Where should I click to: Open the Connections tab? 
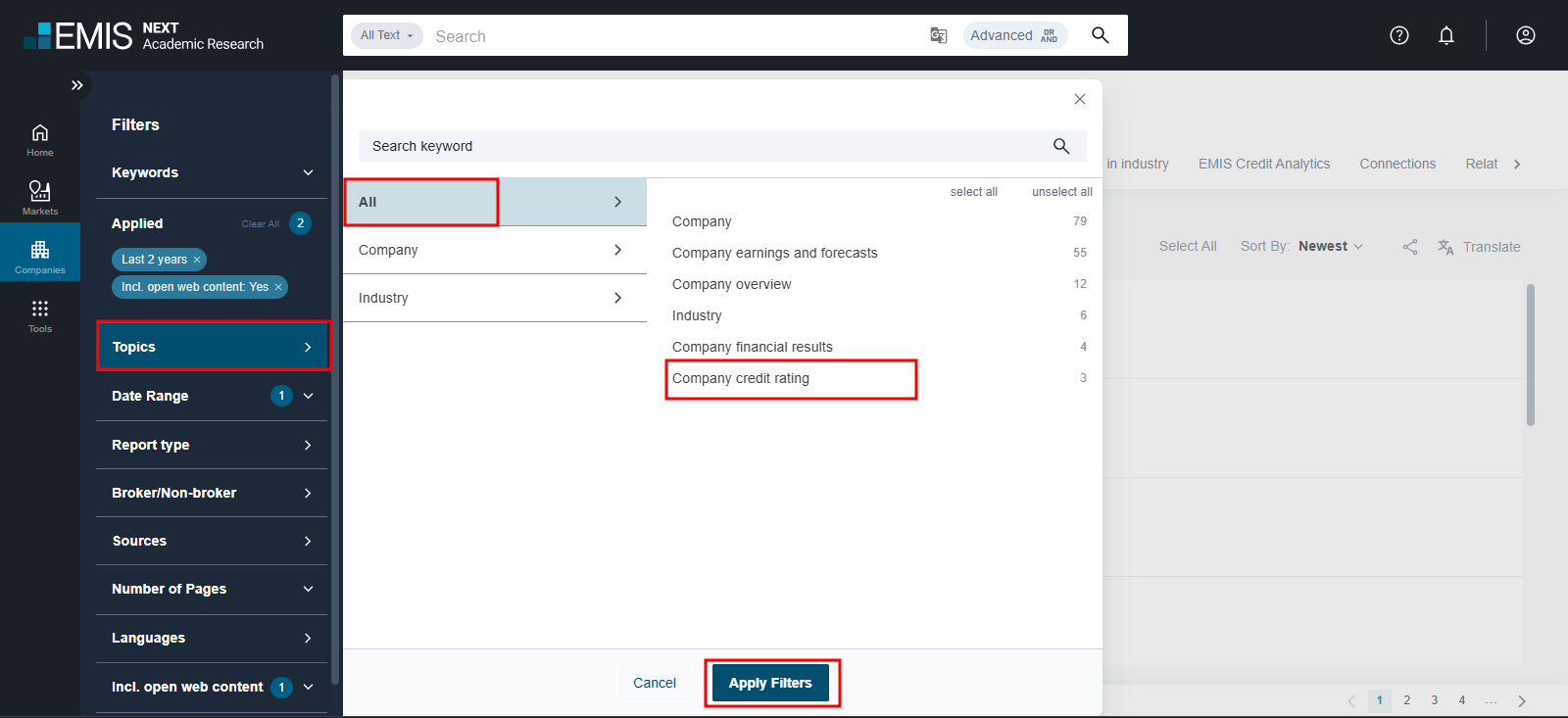pyautogui.click(x=1396, y=164)
